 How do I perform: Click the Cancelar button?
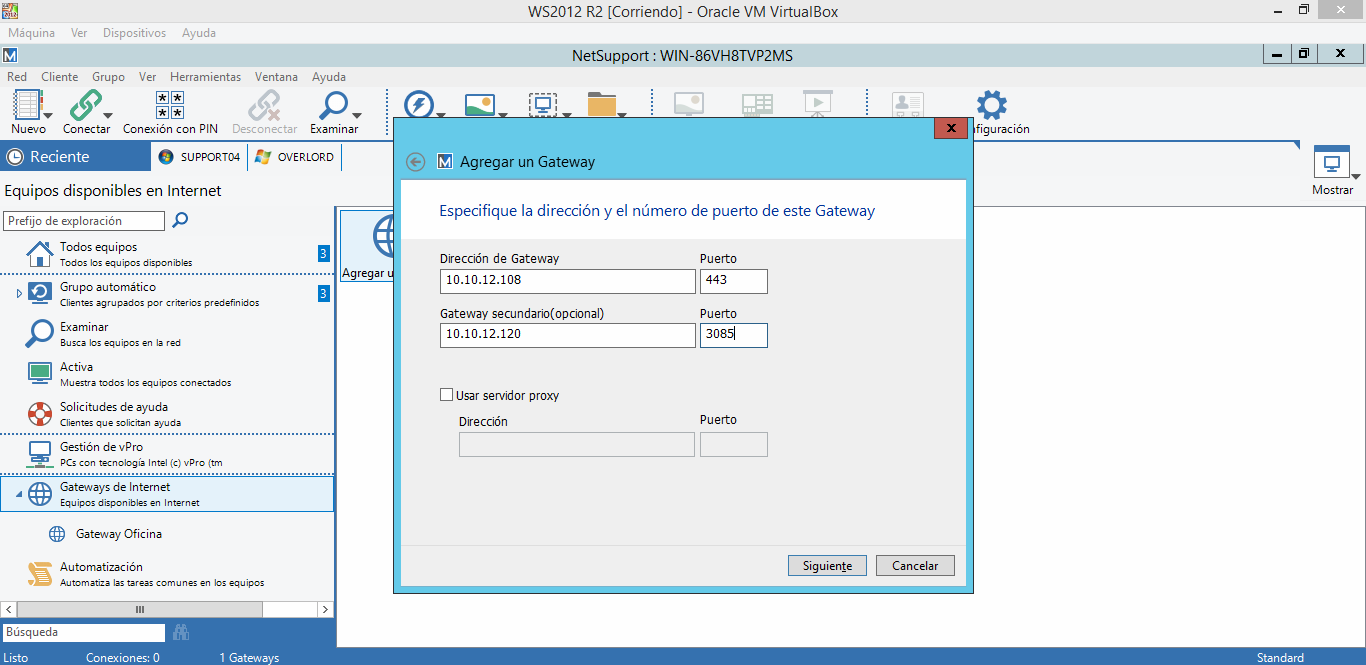(915, 566)
